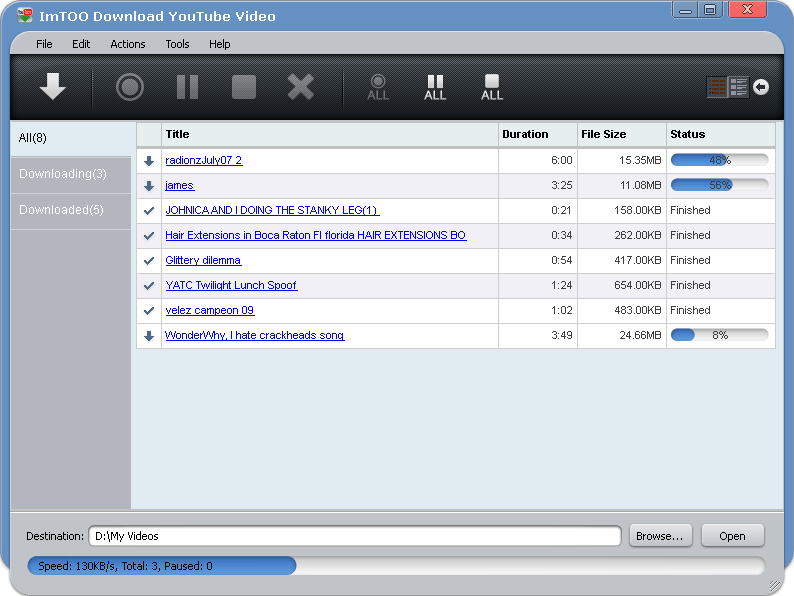The width and height of the screenshot is (794, 596).
Task: Click checkmark icon of Glittery dilemma row
Action: click(x=149, y=261)
